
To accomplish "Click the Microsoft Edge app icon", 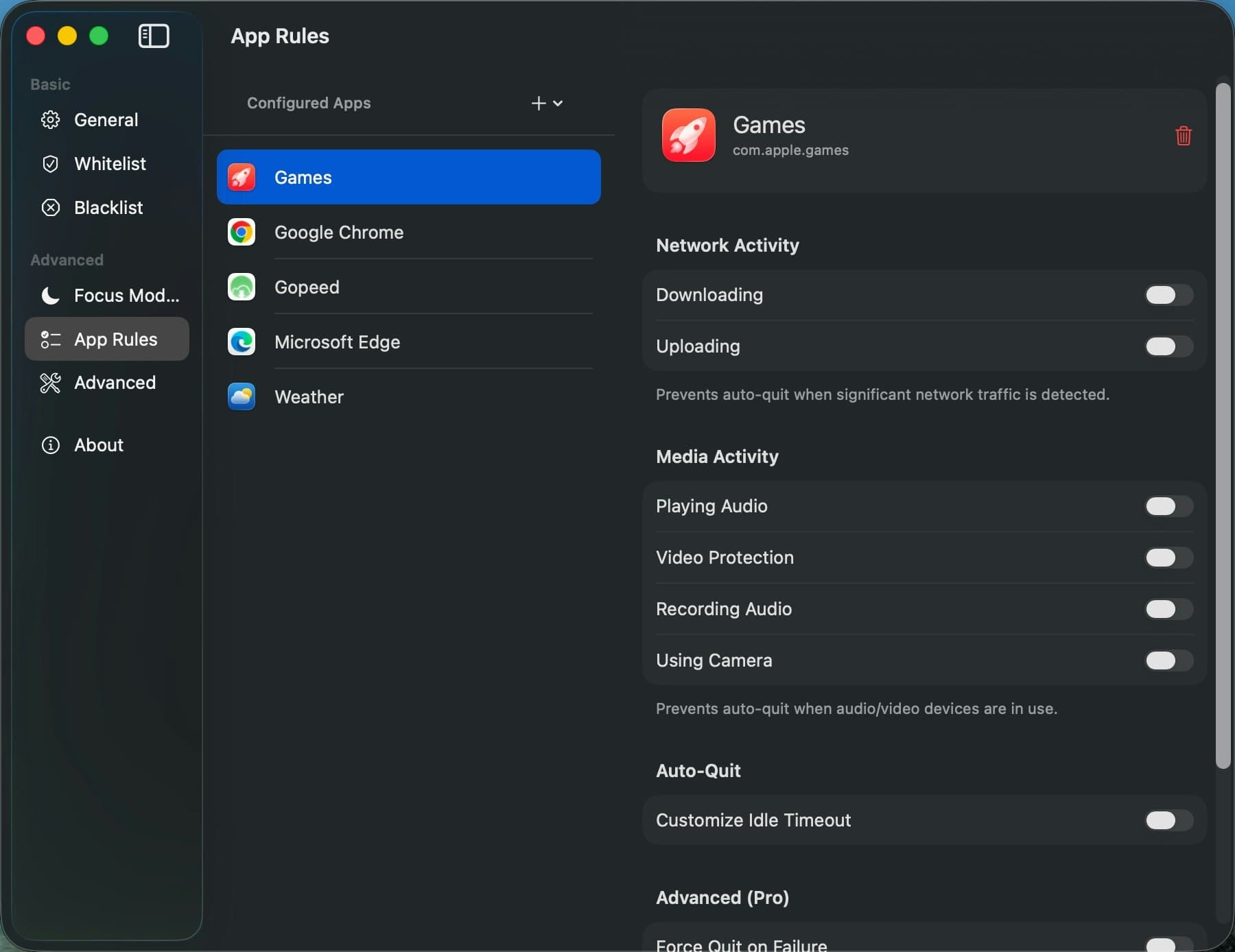I will [x=242, y=342].
